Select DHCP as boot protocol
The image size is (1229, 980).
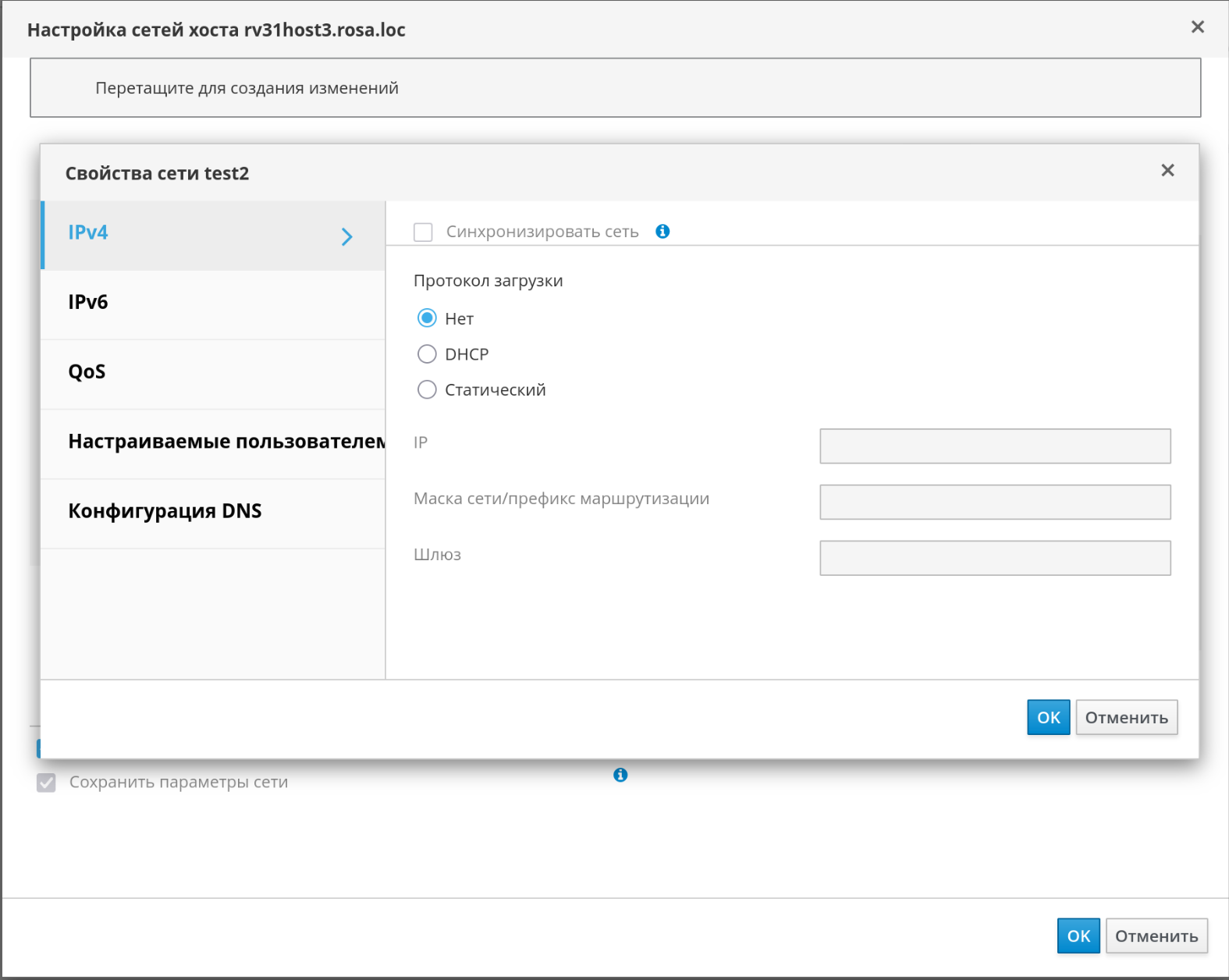(x=427, y=354)
